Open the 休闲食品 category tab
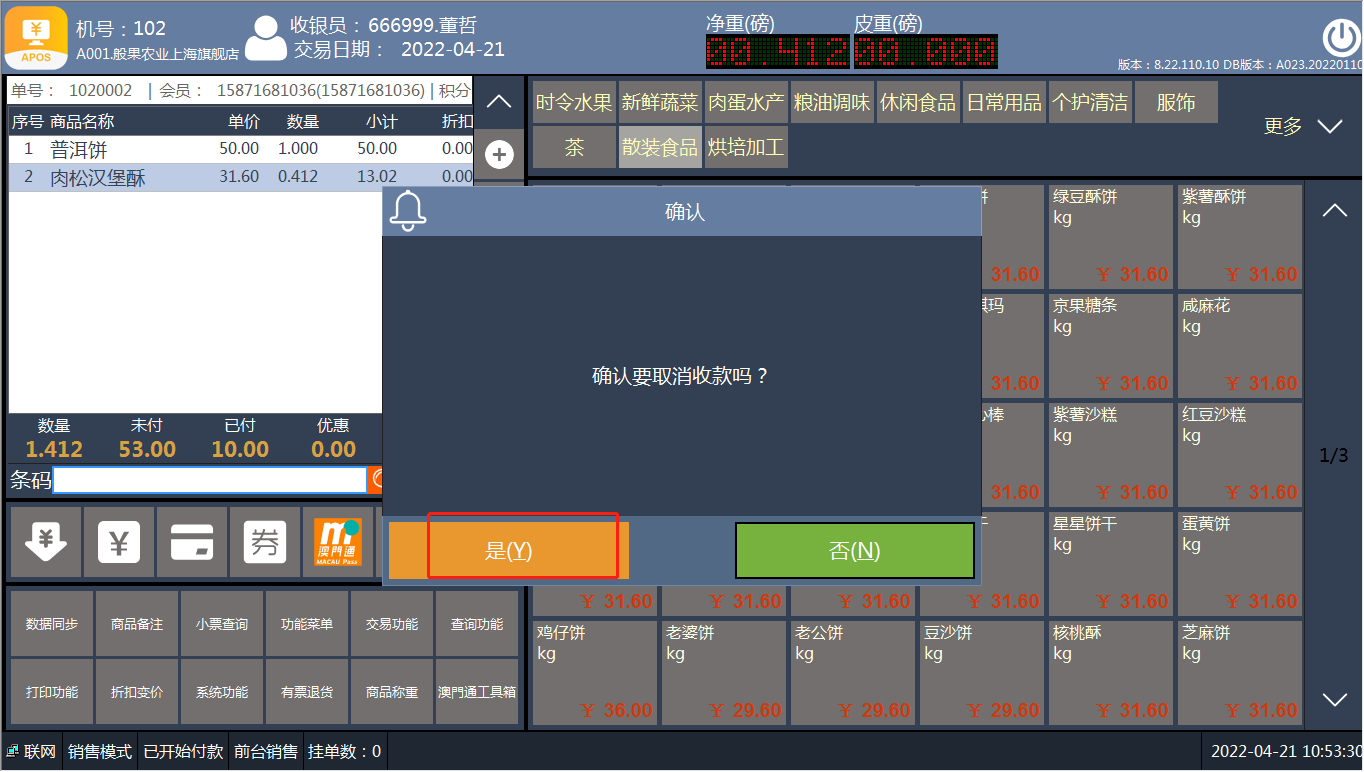 tap(918, 102)
